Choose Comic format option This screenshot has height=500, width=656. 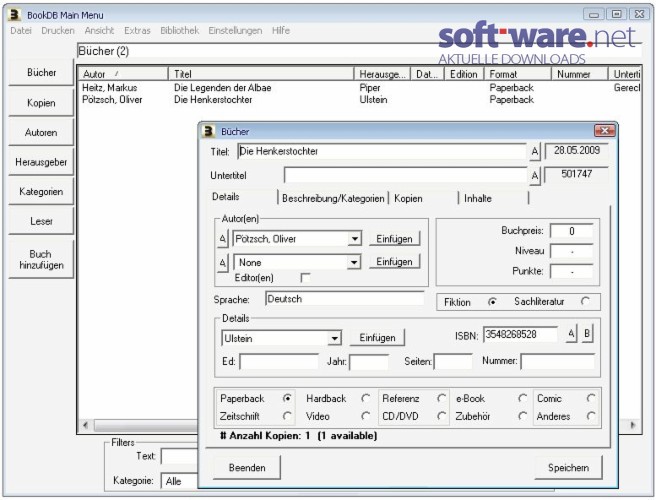pos(591,398)
